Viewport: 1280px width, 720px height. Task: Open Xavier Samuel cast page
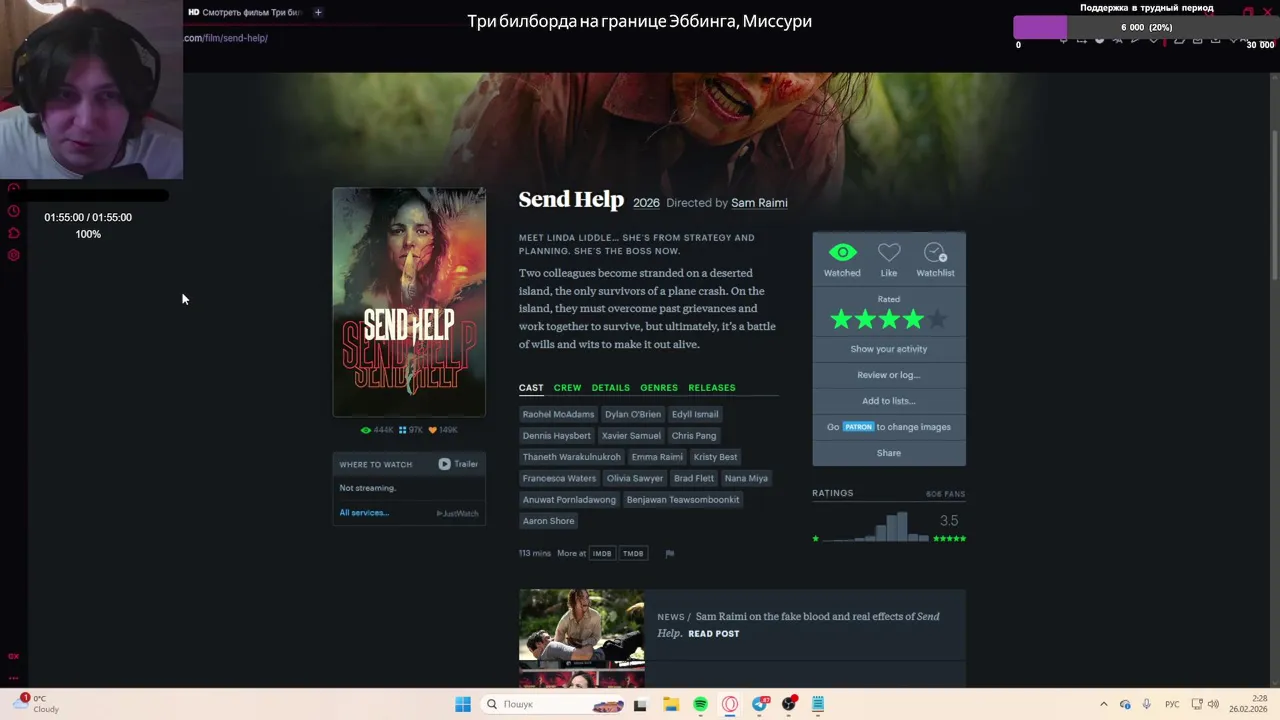(631, 436)
